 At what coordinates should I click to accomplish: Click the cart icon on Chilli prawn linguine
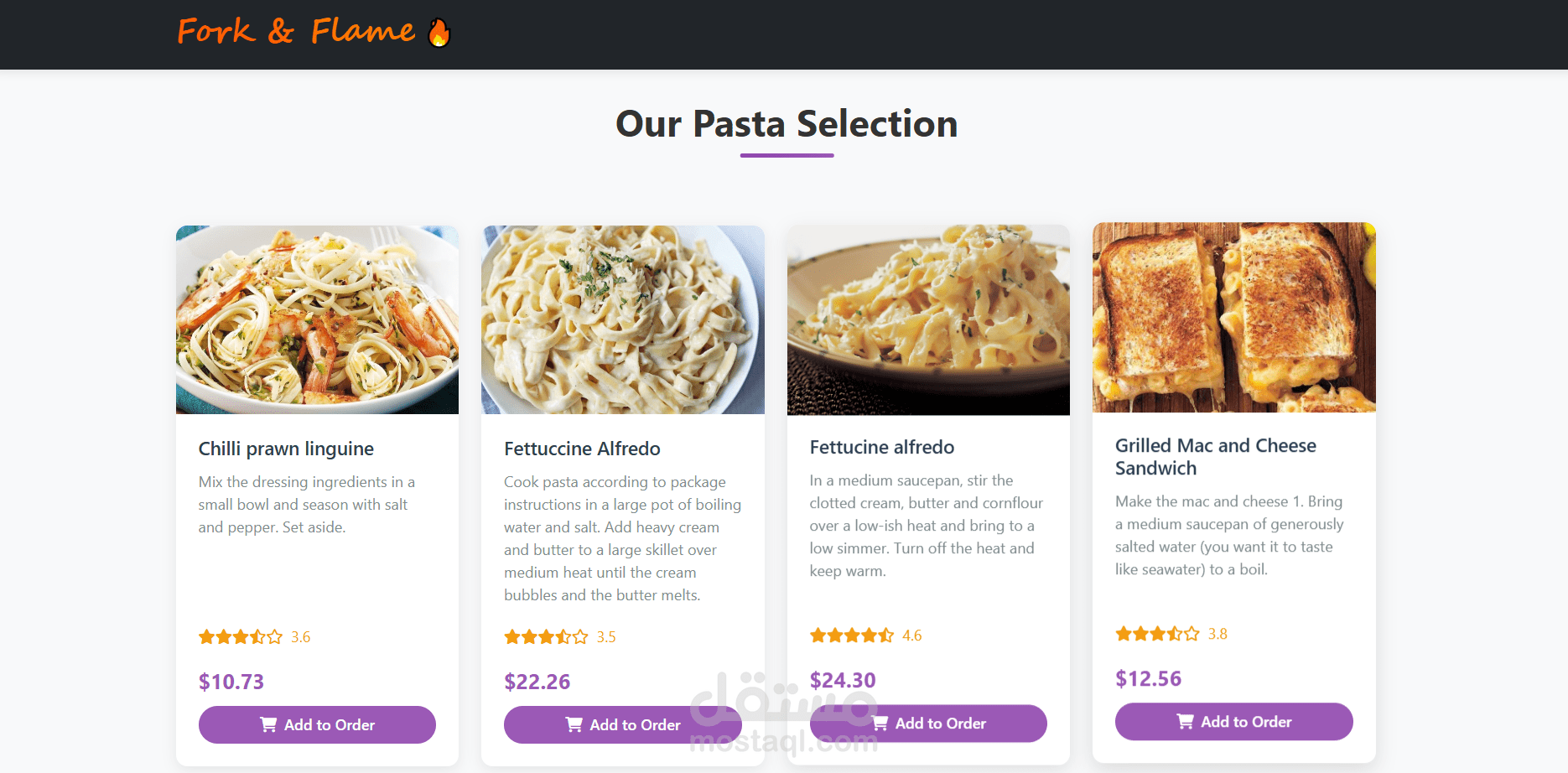[x=268, y=724]
